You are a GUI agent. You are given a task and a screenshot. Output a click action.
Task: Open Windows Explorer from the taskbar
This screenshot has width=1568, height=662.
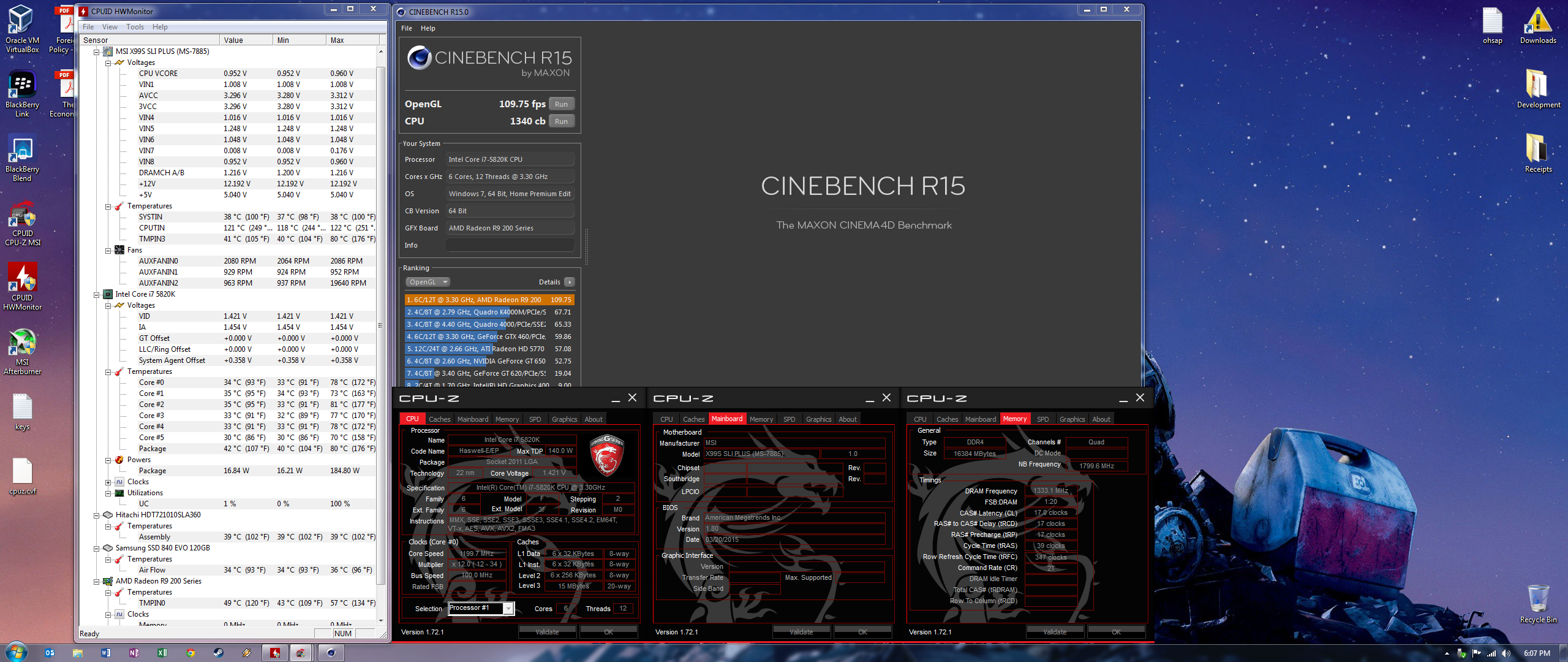[78, 653]
